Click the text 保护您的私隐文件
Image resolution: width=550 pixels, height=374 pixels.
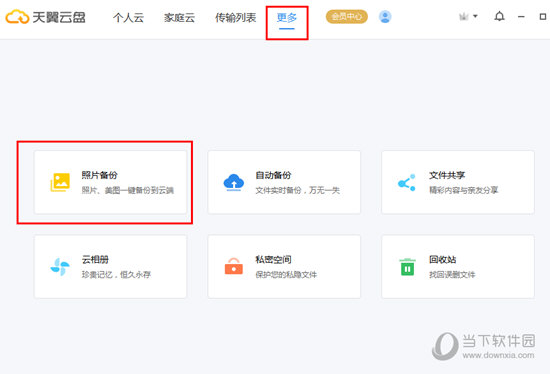(x=286, y=274)
